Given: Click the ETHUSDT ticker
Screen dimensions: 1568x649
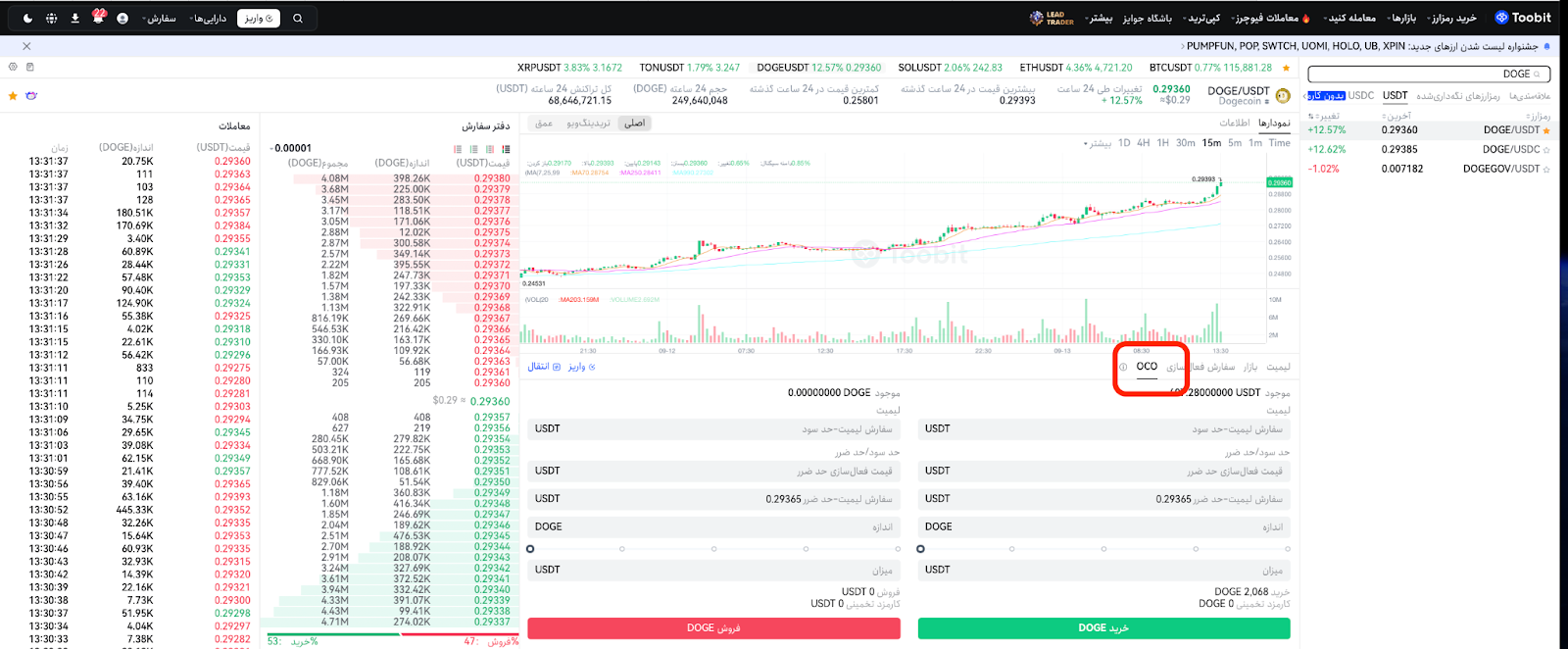Looking at the screenshot, I should (x=1076, y=68).
